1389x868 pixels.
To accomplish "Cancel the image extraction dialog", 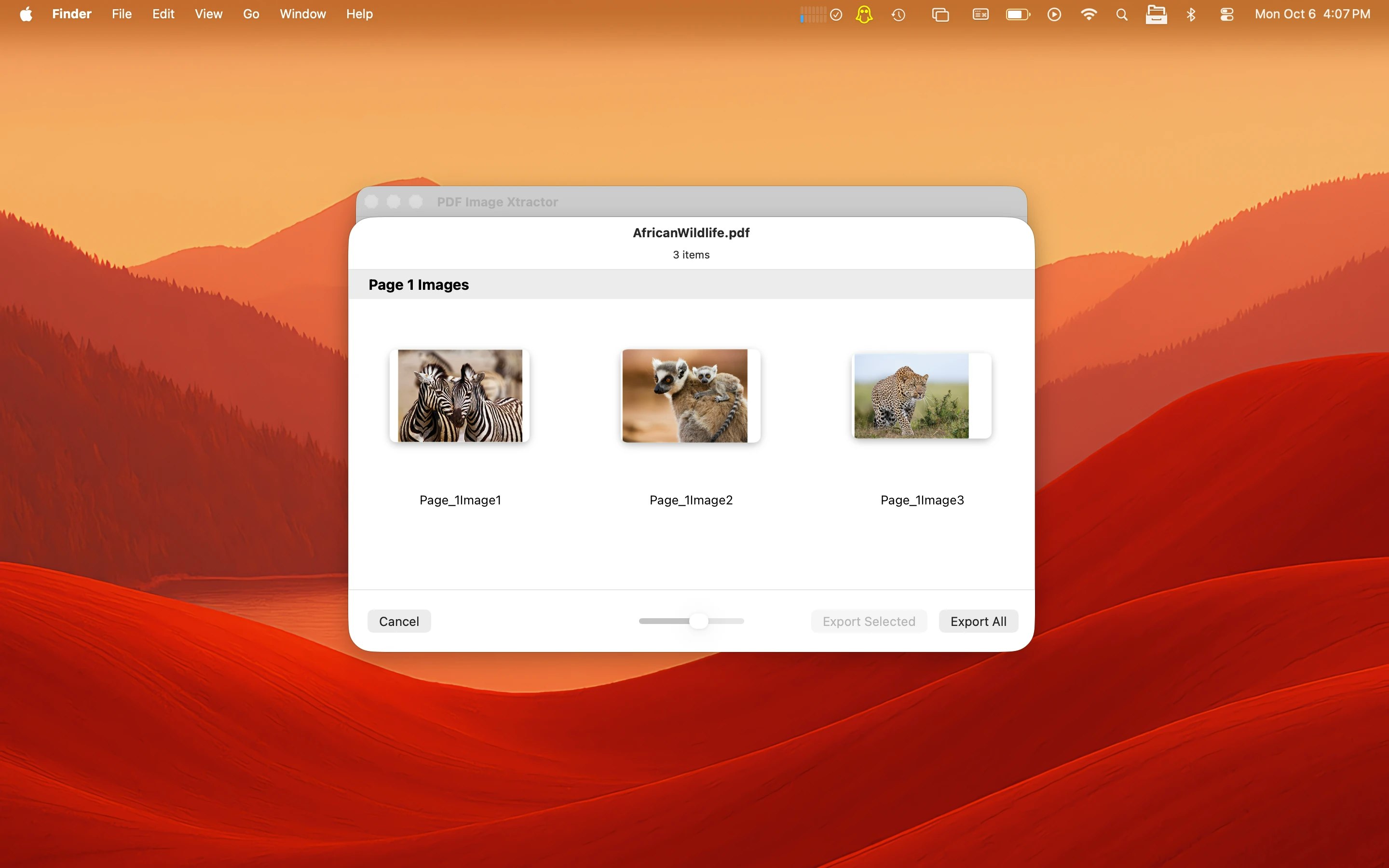I will [399, 621].
